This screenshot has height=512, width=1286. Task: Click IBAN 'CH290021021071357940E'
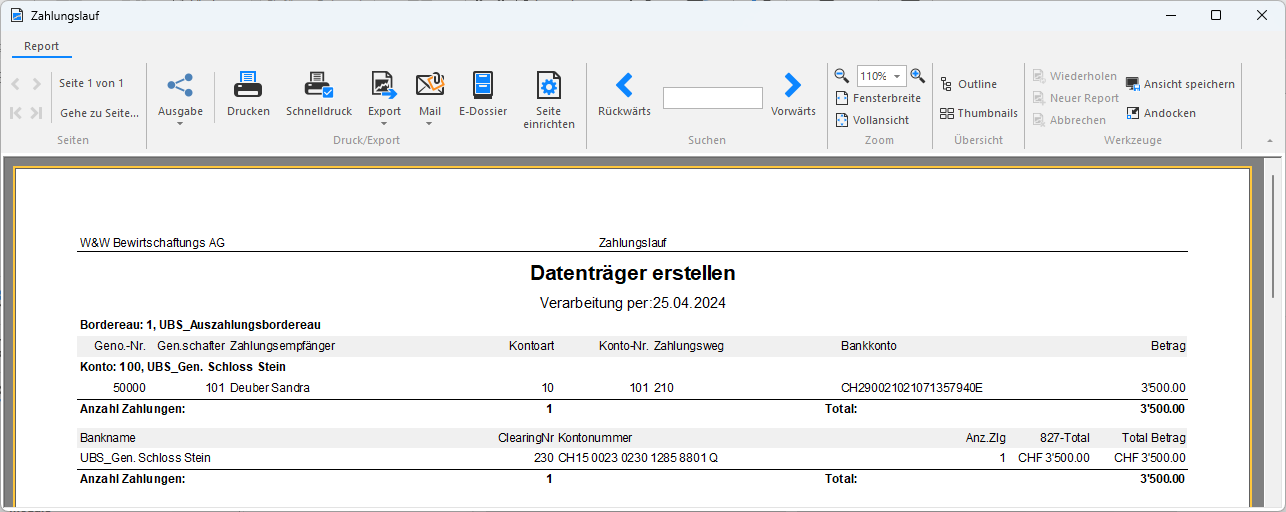913,388
